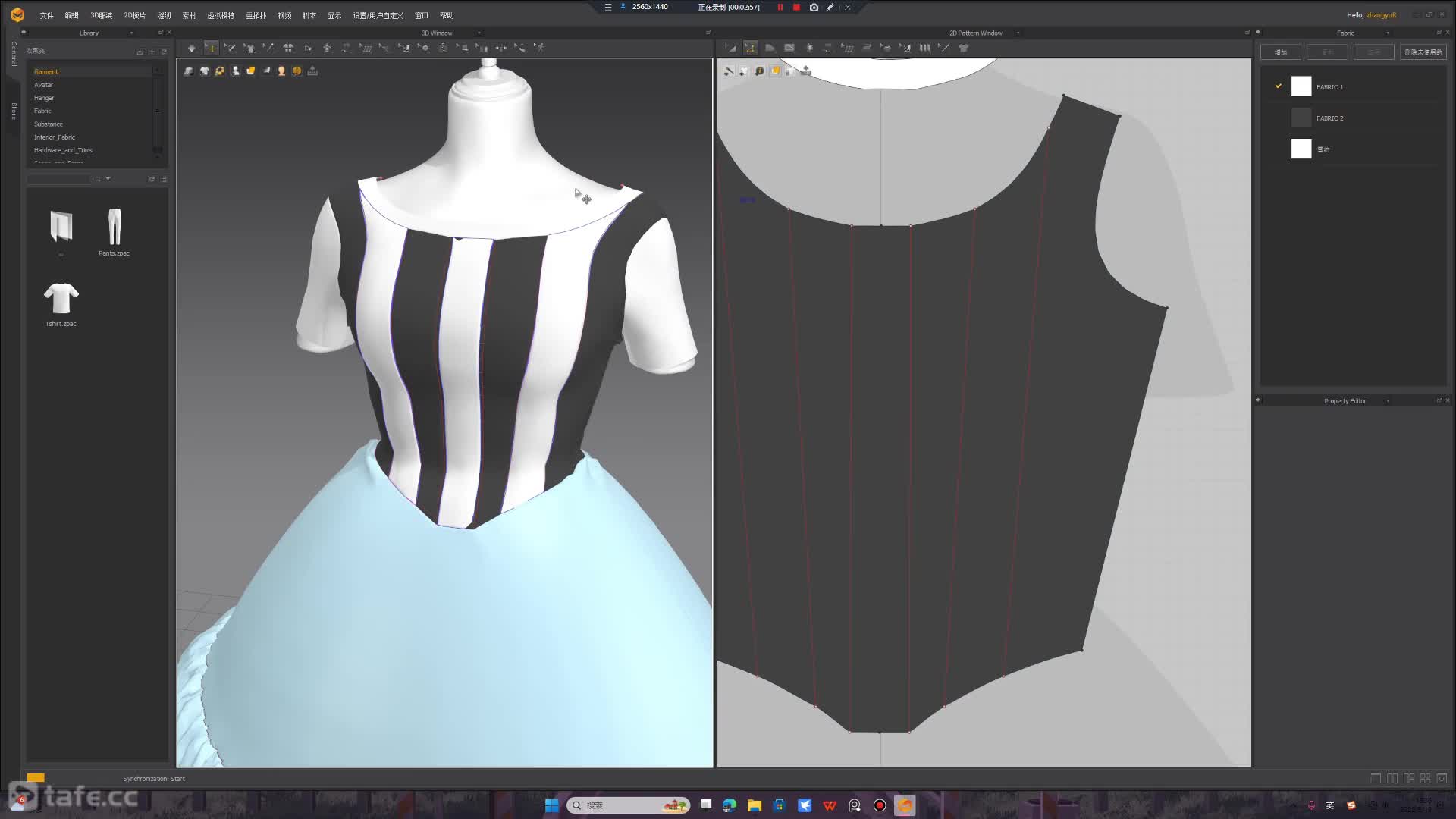Select the Edit Texture grid tool in 3D toolbar
The height and width of the screenshot is (819, 1456).
pyautogui.click(x=366, y=48)
